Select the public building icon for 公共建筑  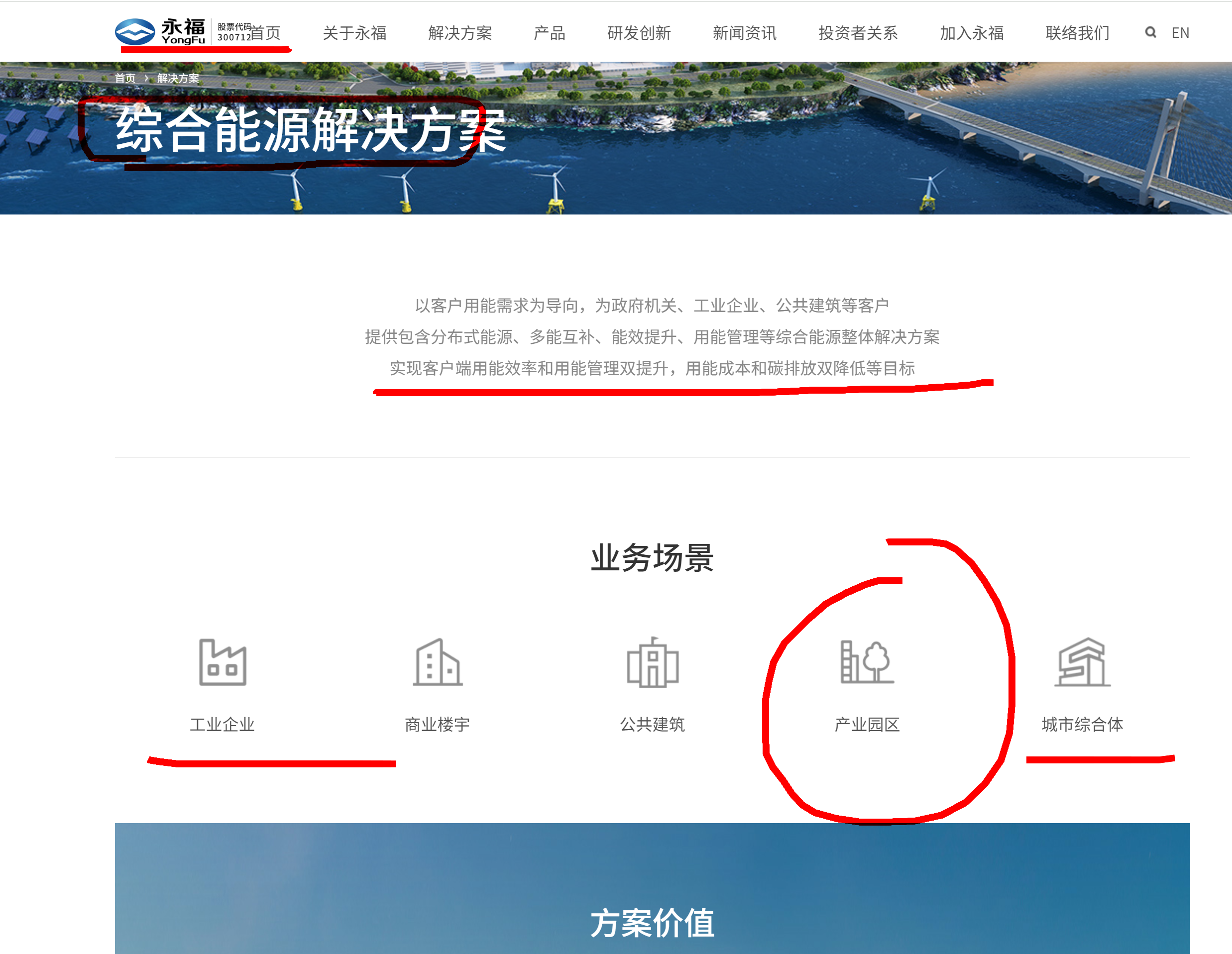tap(653, 662)
